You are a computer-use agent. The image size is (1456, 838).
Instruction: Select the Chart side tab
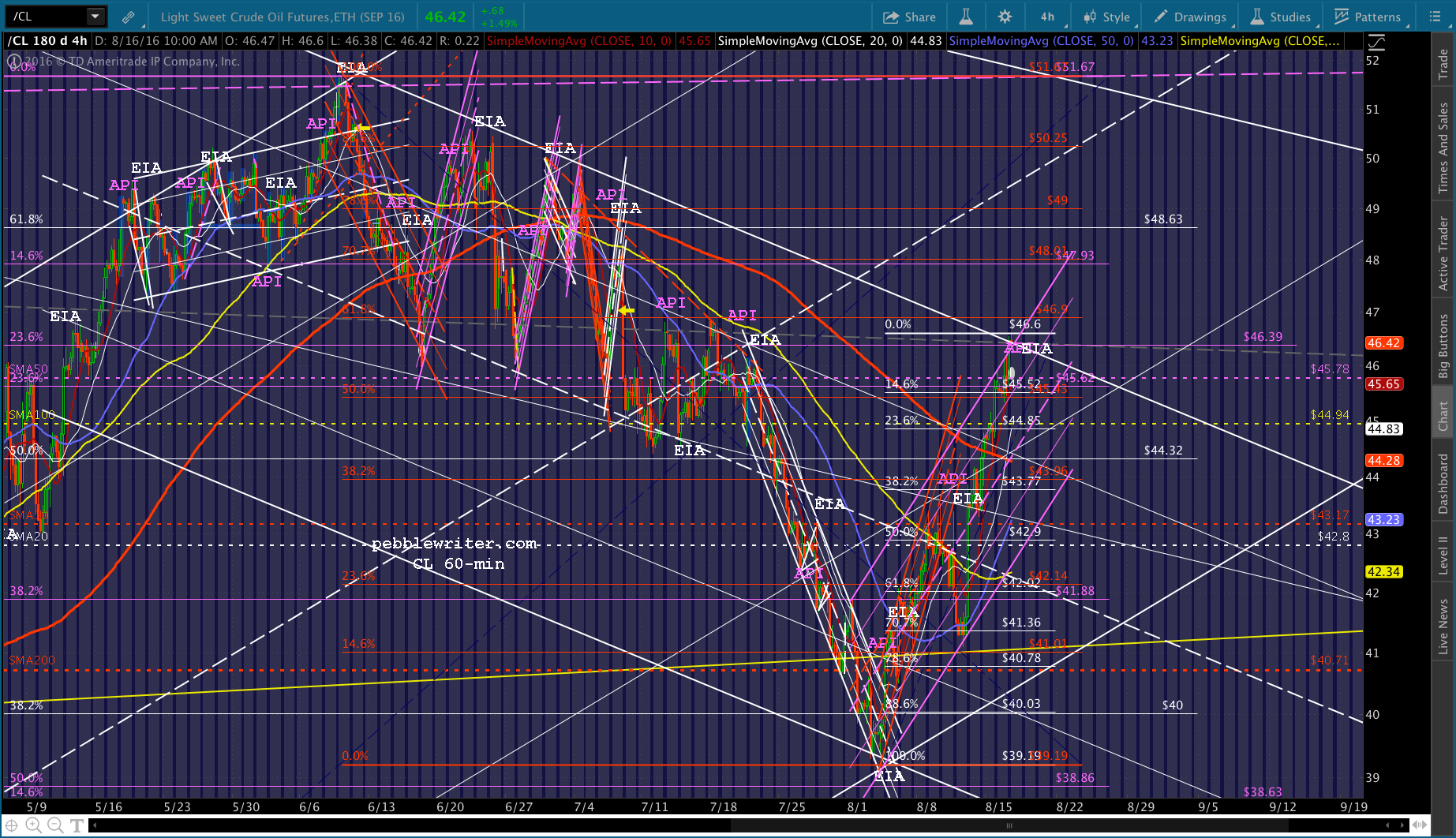tap(1443, 416)
